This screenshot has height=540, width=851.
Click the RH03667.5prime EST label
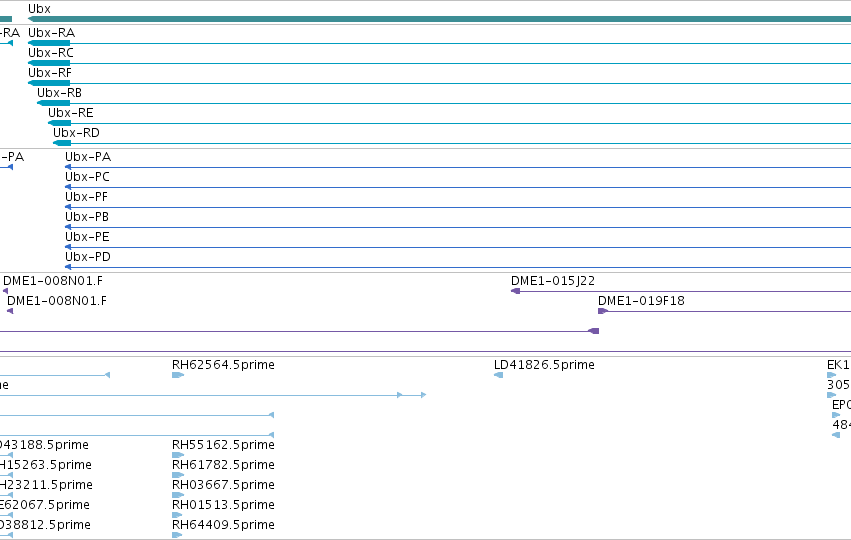click(x=223, y=485)
